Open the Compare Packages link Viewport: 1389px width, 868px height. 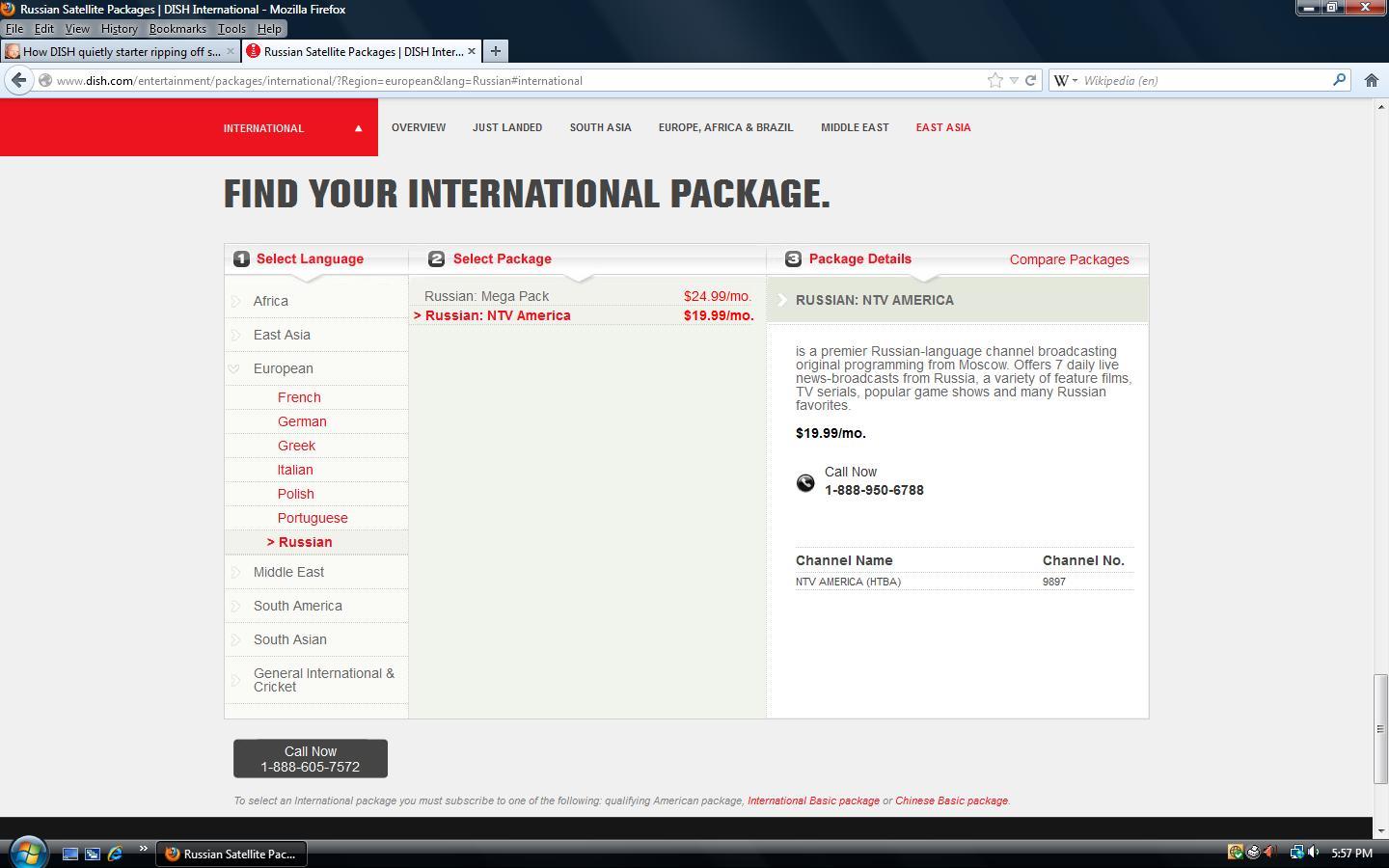[1069, 259]
